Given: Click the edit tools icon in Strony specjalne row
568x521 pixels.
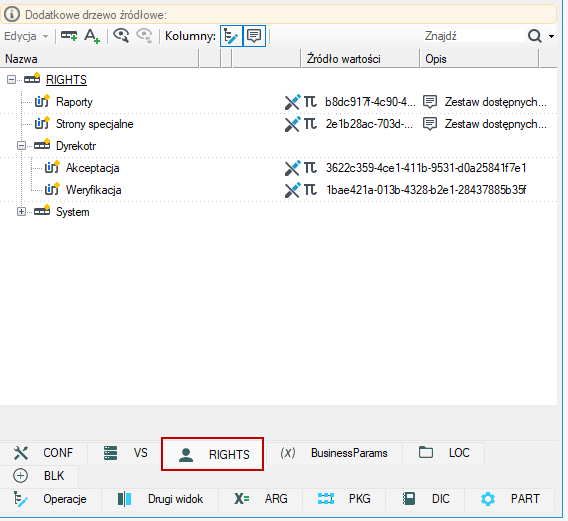Looking at the screenshot, I should pyautogui.click(x=292, y=124).
